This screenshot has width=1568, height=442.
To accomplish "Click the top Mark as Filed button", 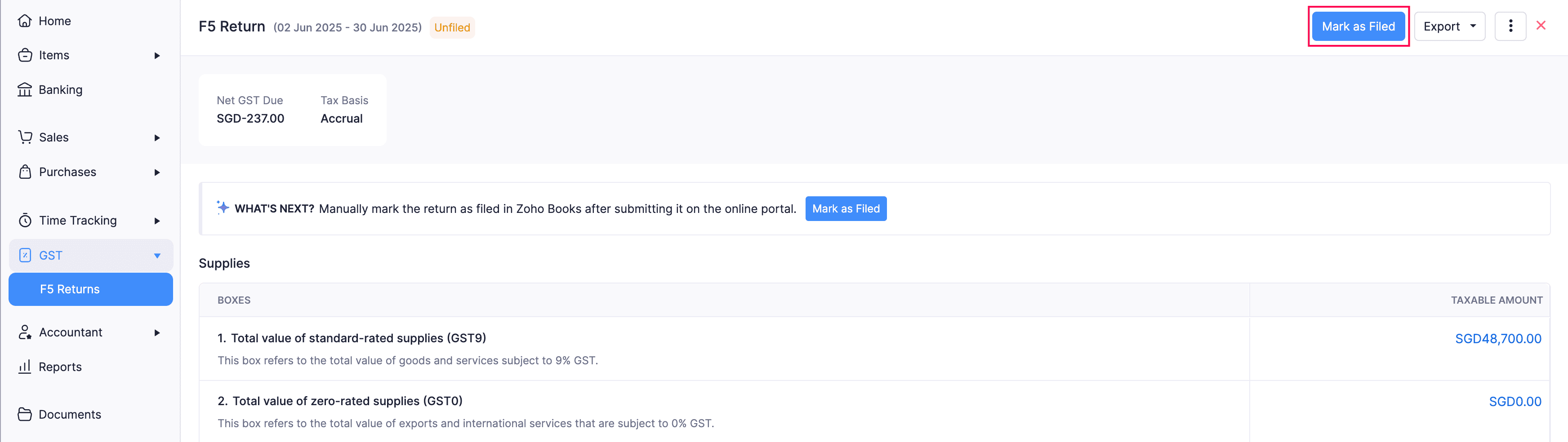I will click(x=1358, y=26).
